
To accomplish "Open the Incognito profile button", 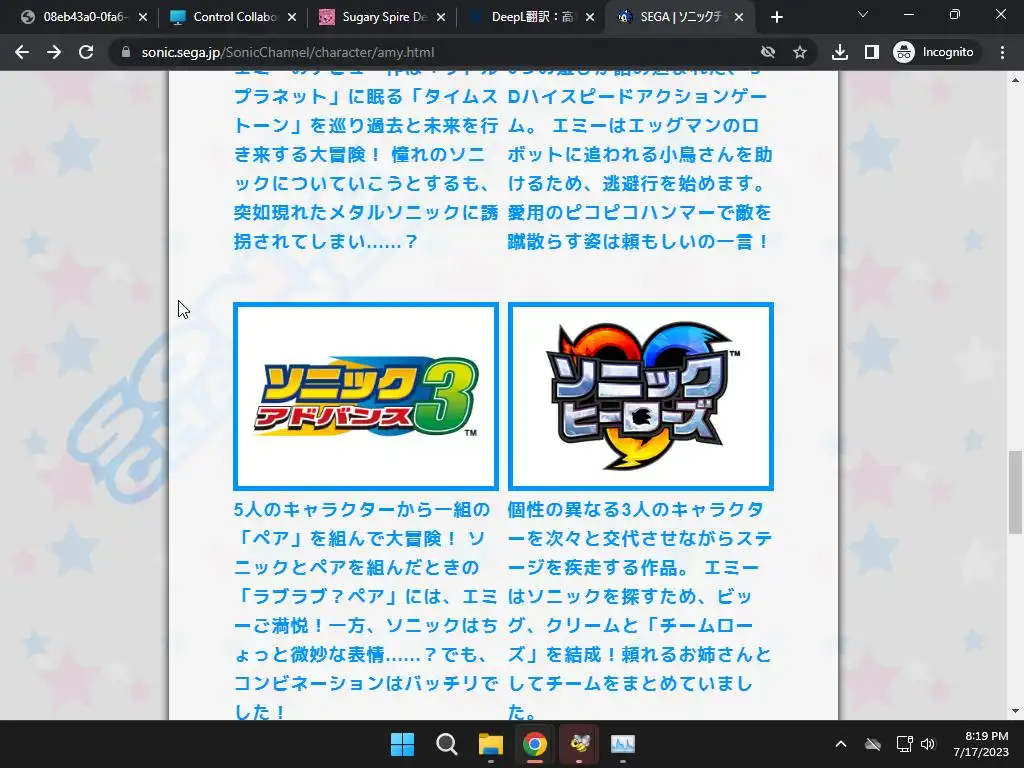I will [x=934, y=52].
